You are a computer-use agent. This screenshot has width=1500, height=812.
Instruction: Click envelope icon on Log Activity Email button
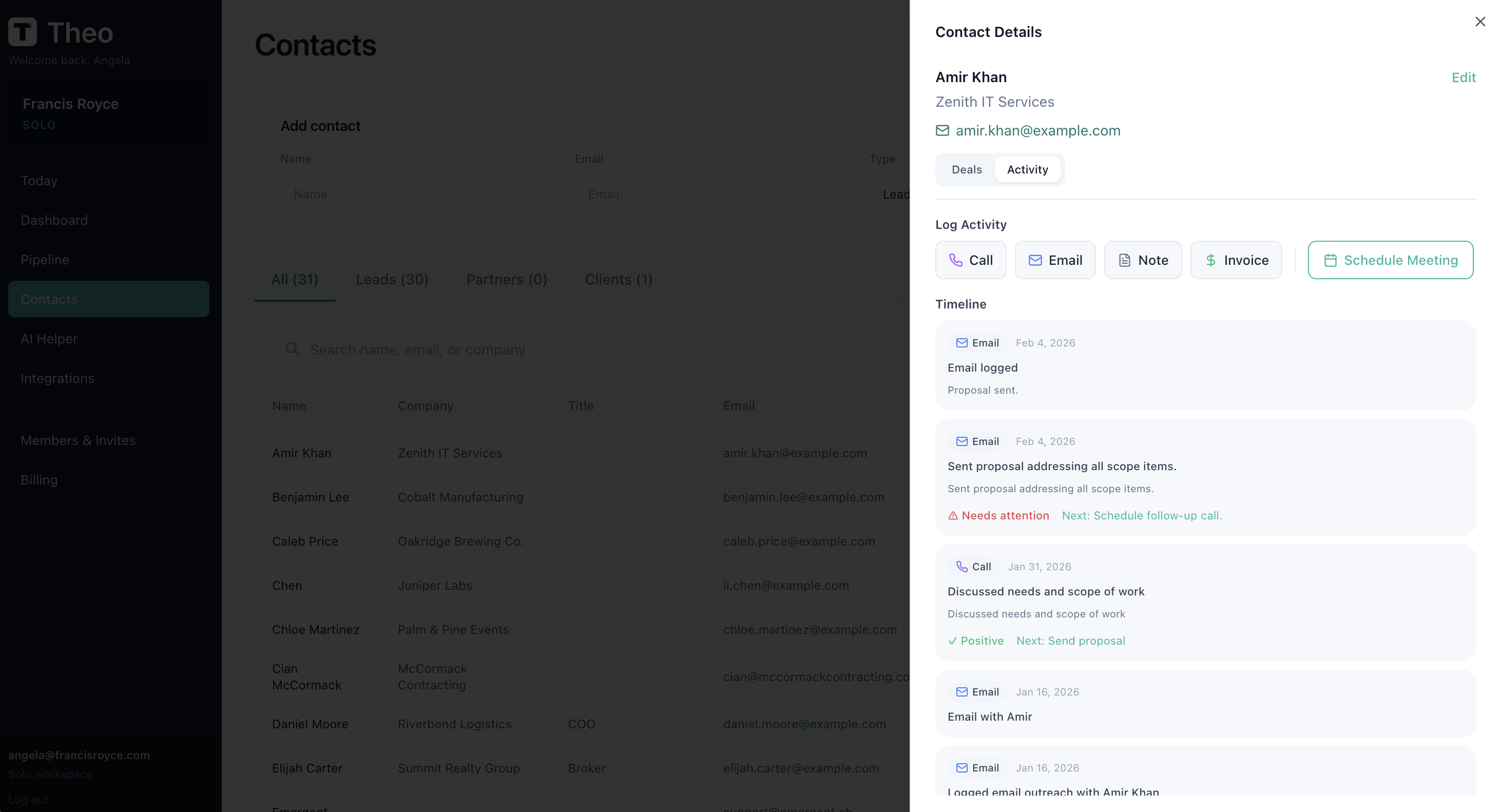[1035, 260]
